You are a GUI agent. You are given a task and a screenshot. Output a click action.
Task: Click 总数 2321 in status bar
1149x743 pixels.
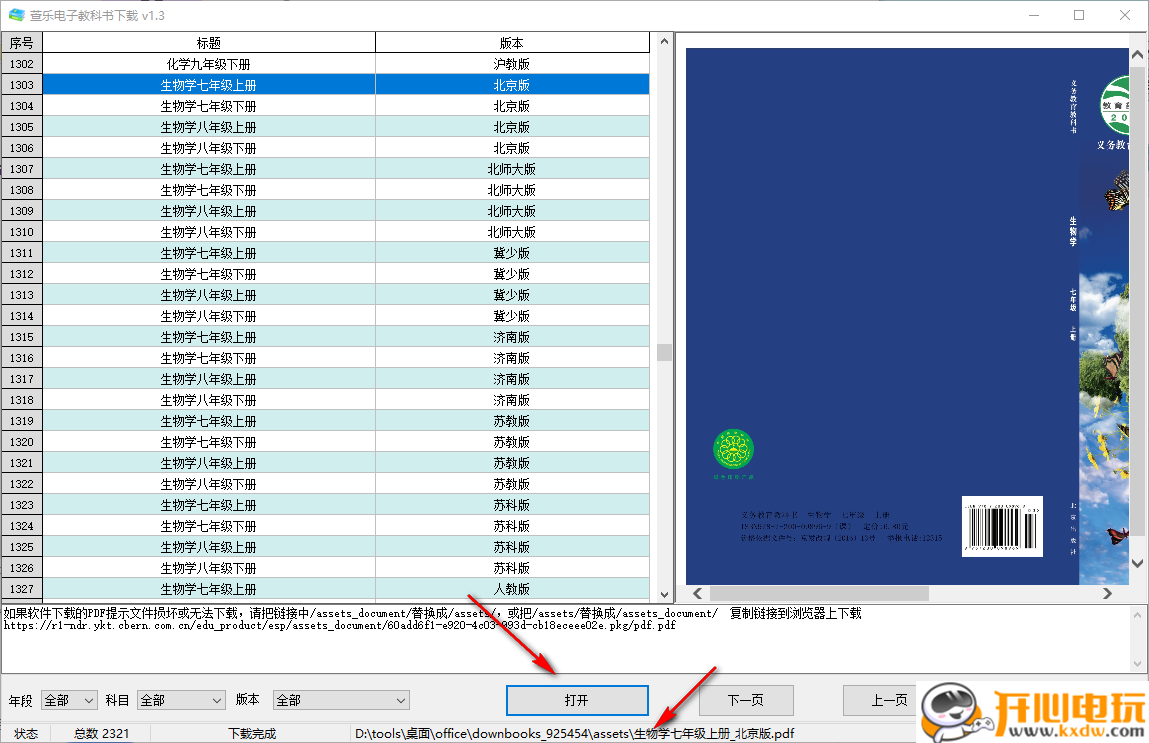101,733
